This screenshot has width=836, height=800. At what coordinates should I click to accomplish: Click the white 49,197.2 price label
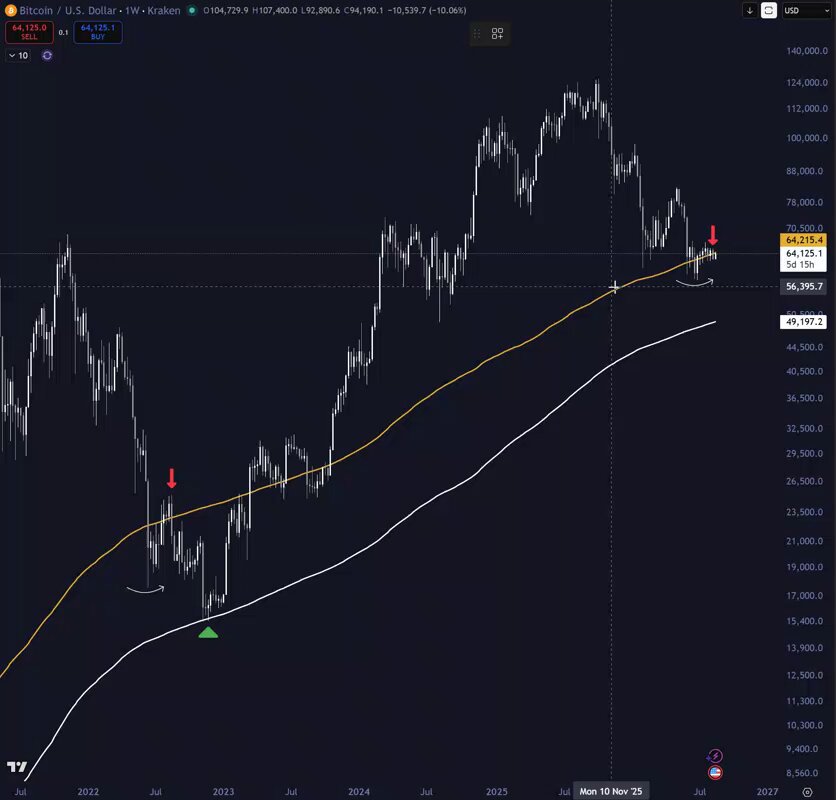click(x=803, y=322)
